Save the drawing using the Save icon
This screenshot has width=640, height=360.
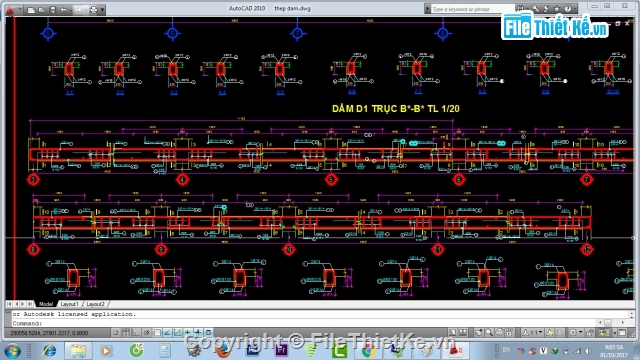coord(53,9)
